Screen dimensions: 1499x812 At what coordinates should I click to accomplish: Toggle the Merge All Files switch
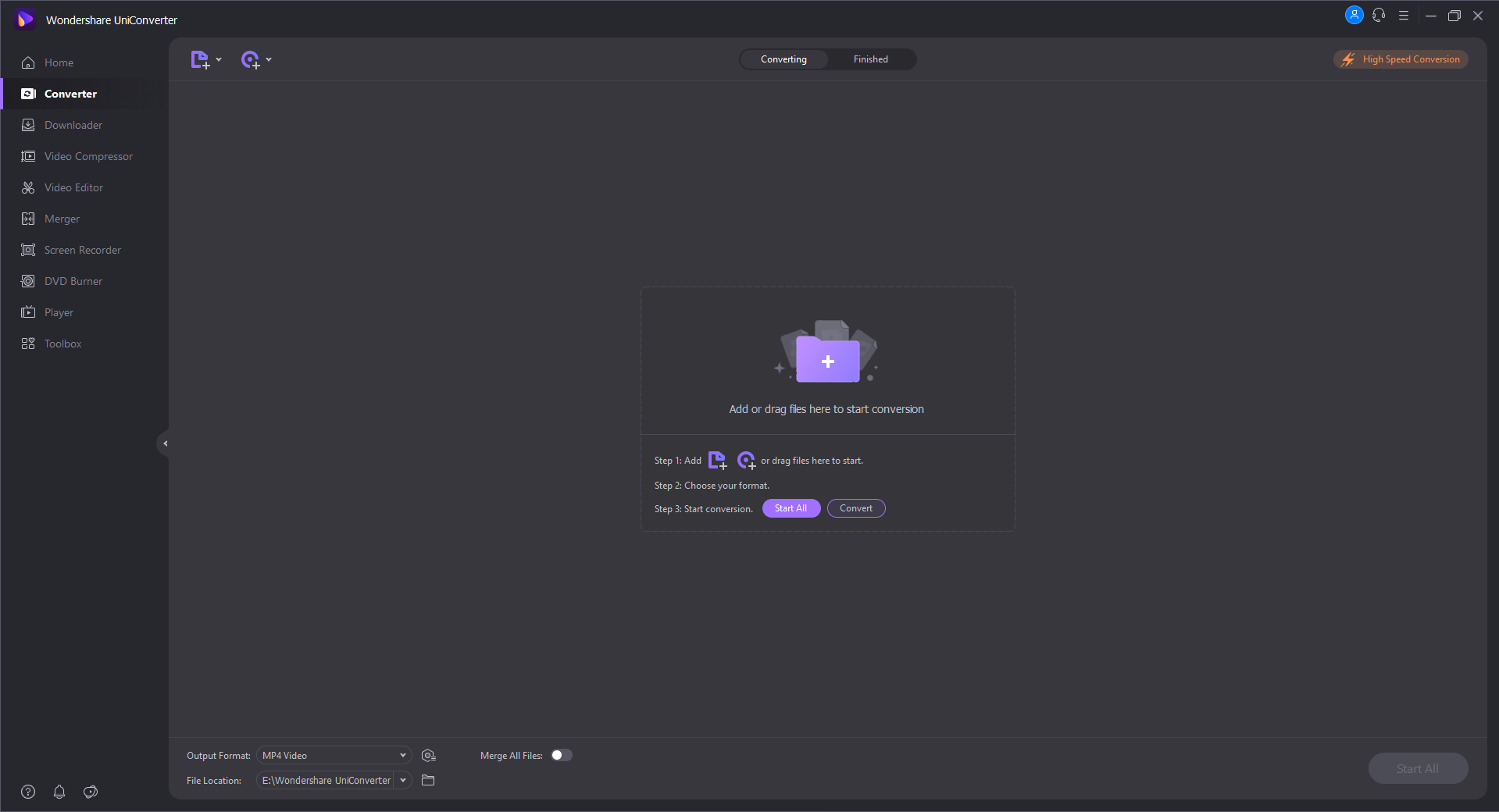(x=562, y=755)
